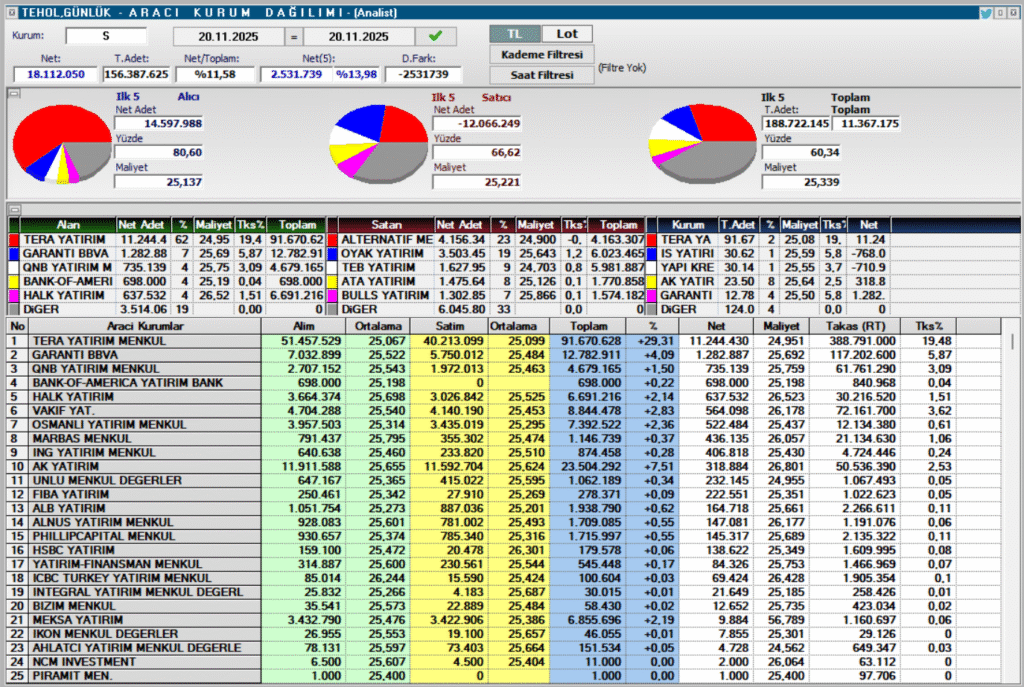Click Satıcı Net Adet -12.066.249
Screen dimensions: 1024x687
[477, 123]
